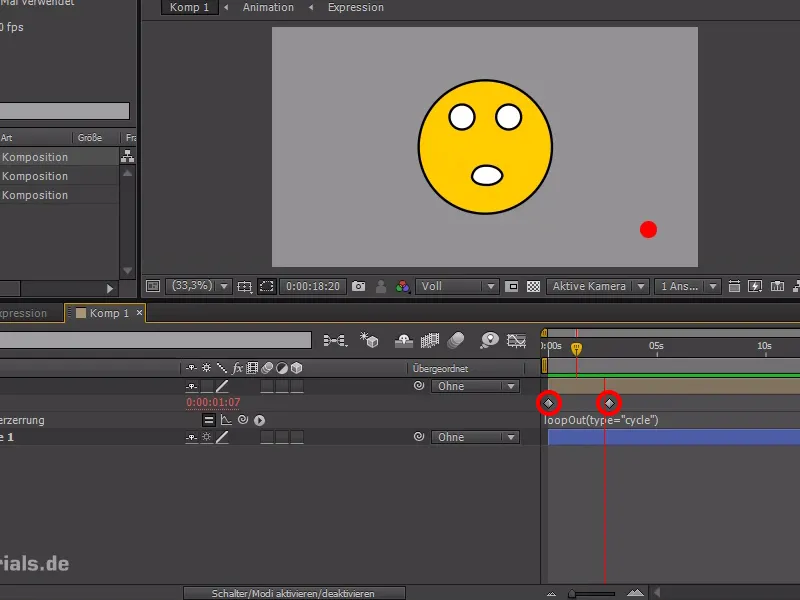Click the shy column header icon

click(x=191, y=368)
